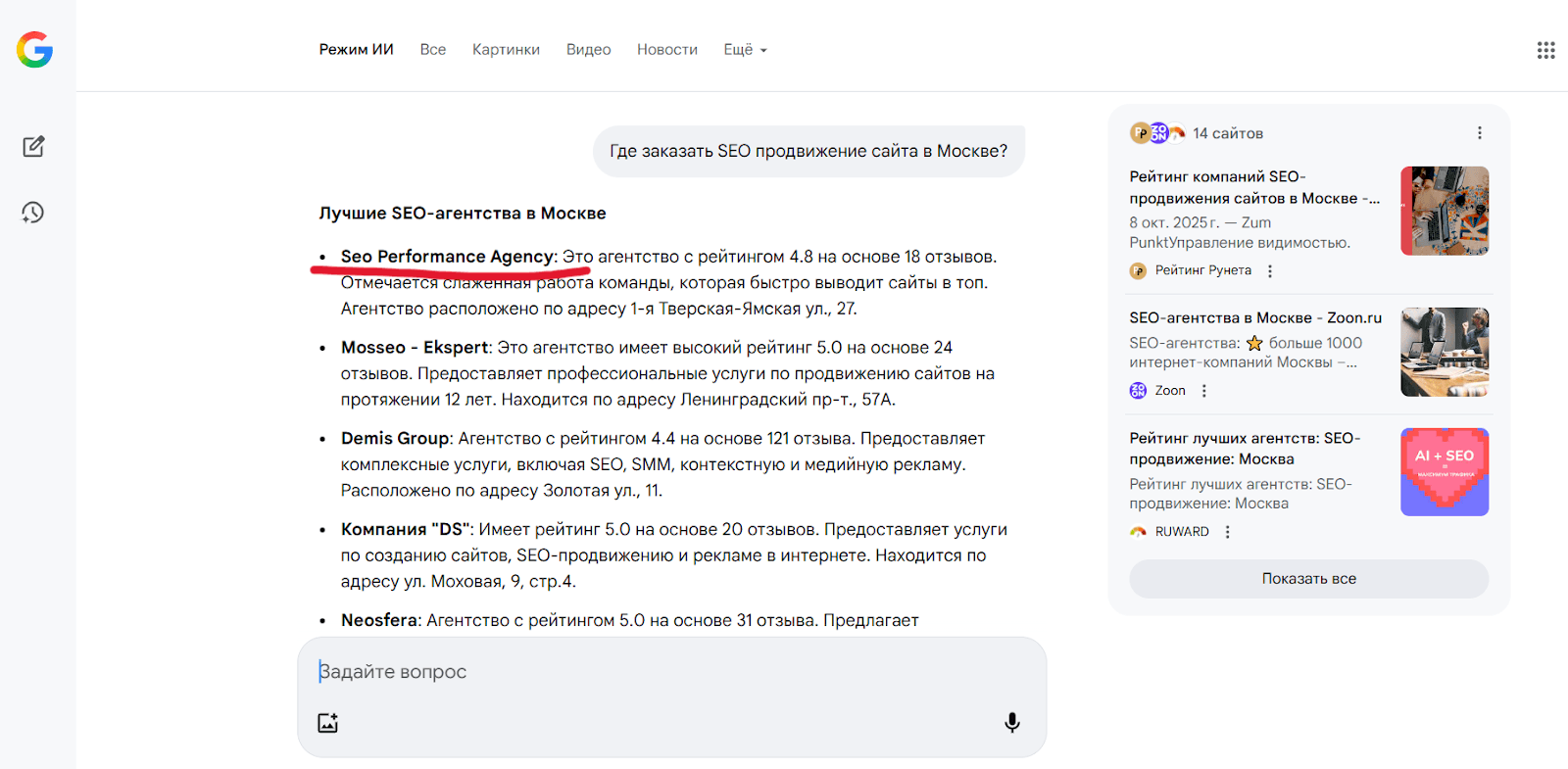
Task: Click the AI + SEO thumbnail image
Action: pyautogui.click(x=1445, y=472)
